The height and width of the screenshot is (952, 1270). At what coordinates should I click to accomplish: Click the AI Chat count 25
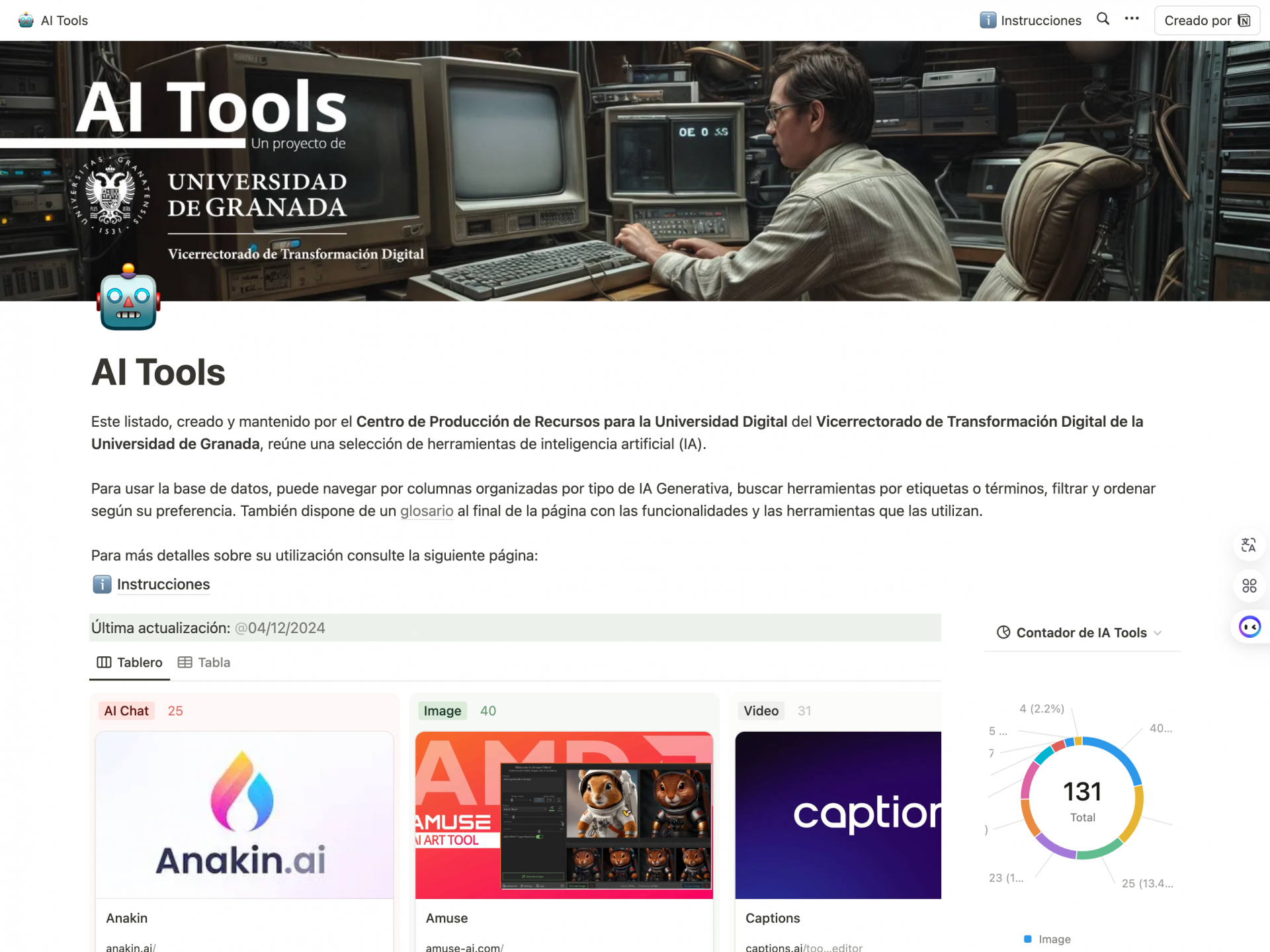point(175,711)
